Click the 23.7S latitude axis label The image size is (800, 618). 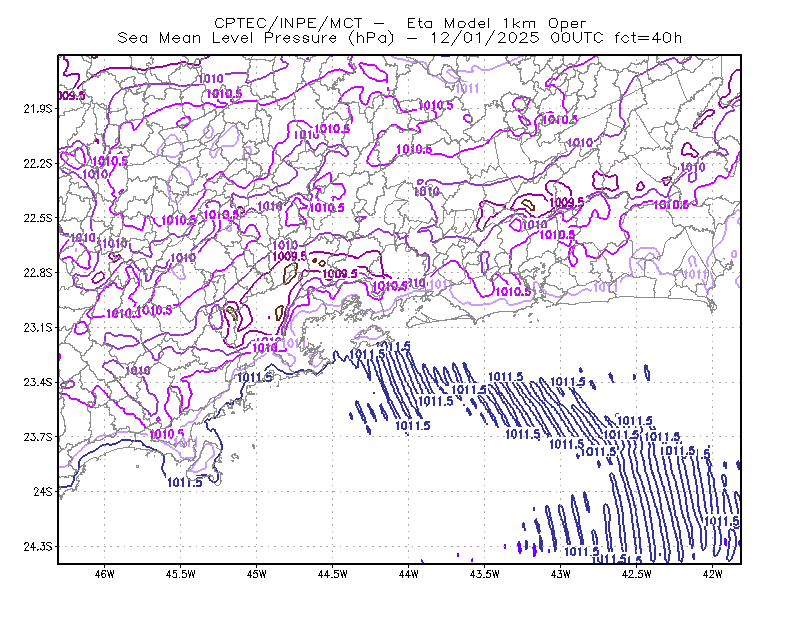(x=38, y=437)
